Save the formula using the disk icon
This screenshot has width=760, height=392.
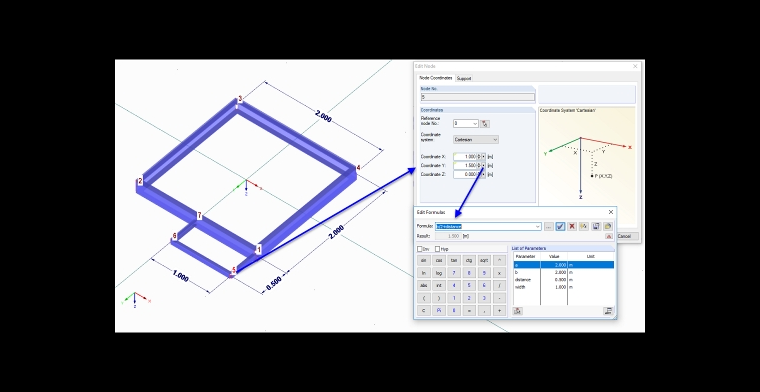(596, 226)
